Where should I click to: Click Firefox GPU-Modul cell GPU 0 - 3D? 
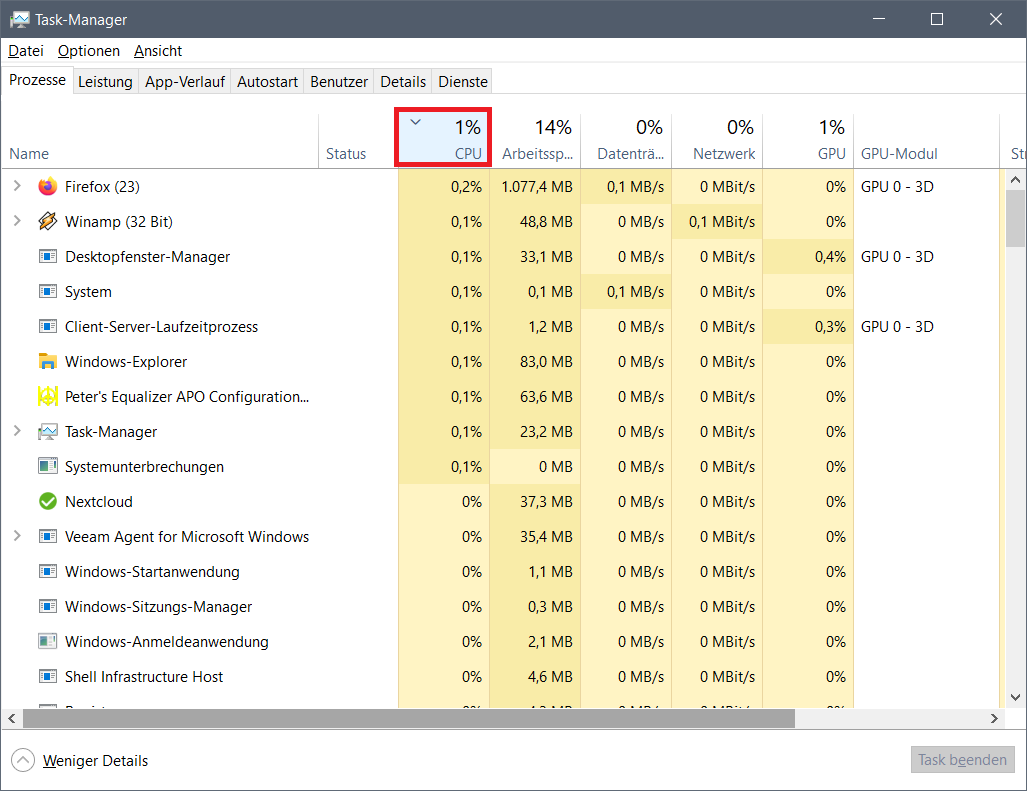(x=897, y=187)
